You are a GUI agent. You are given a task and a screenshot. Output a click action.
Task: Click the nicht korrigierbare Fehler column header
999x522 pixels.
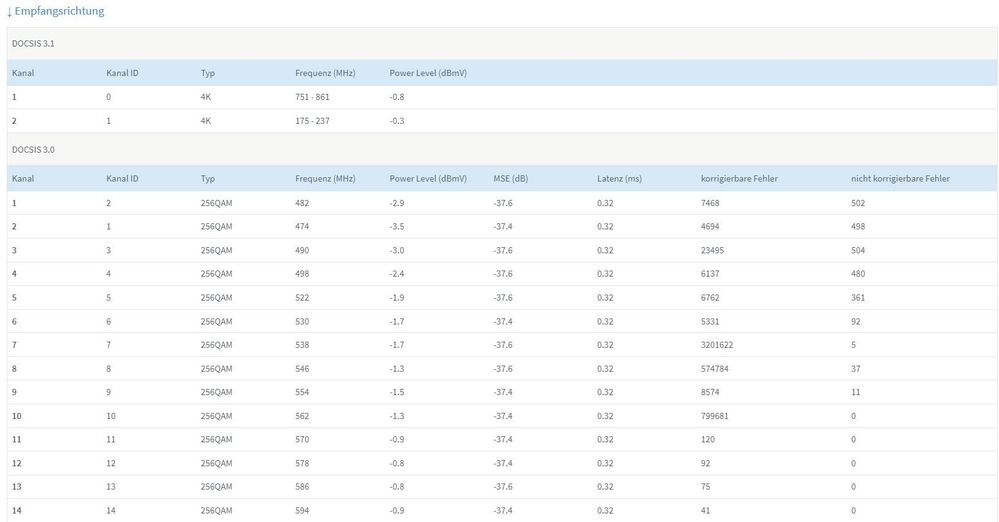900,179
